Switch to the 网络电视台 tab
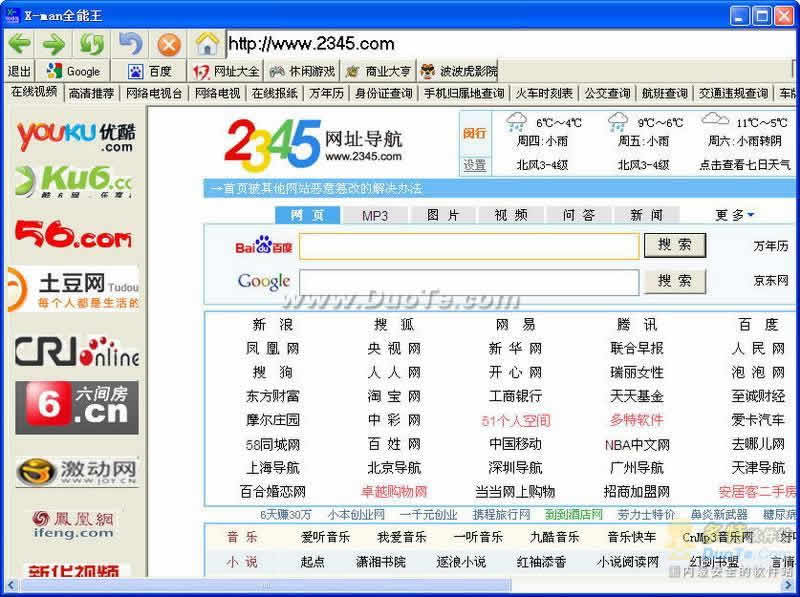Viewport: 800px width, 597px height. [154, 93]
